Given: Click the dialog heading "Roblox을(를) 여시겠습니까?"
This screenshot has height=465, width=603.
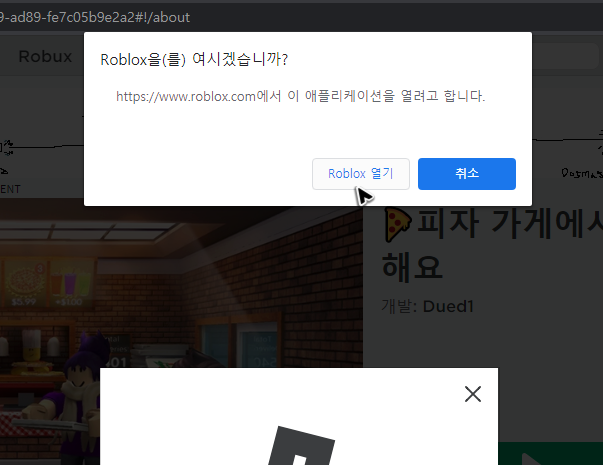Looking at the screenshot, I should coord(194,60).
